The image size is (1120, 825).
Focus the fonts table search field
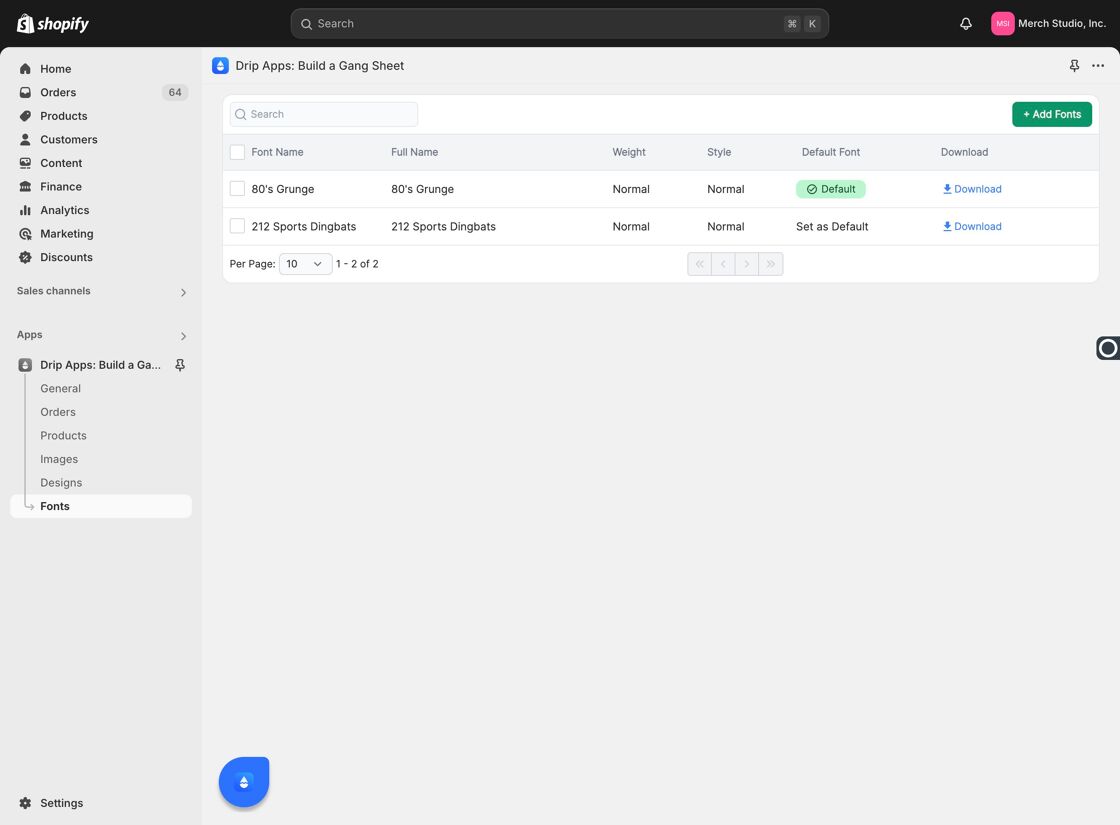point(324,114)
